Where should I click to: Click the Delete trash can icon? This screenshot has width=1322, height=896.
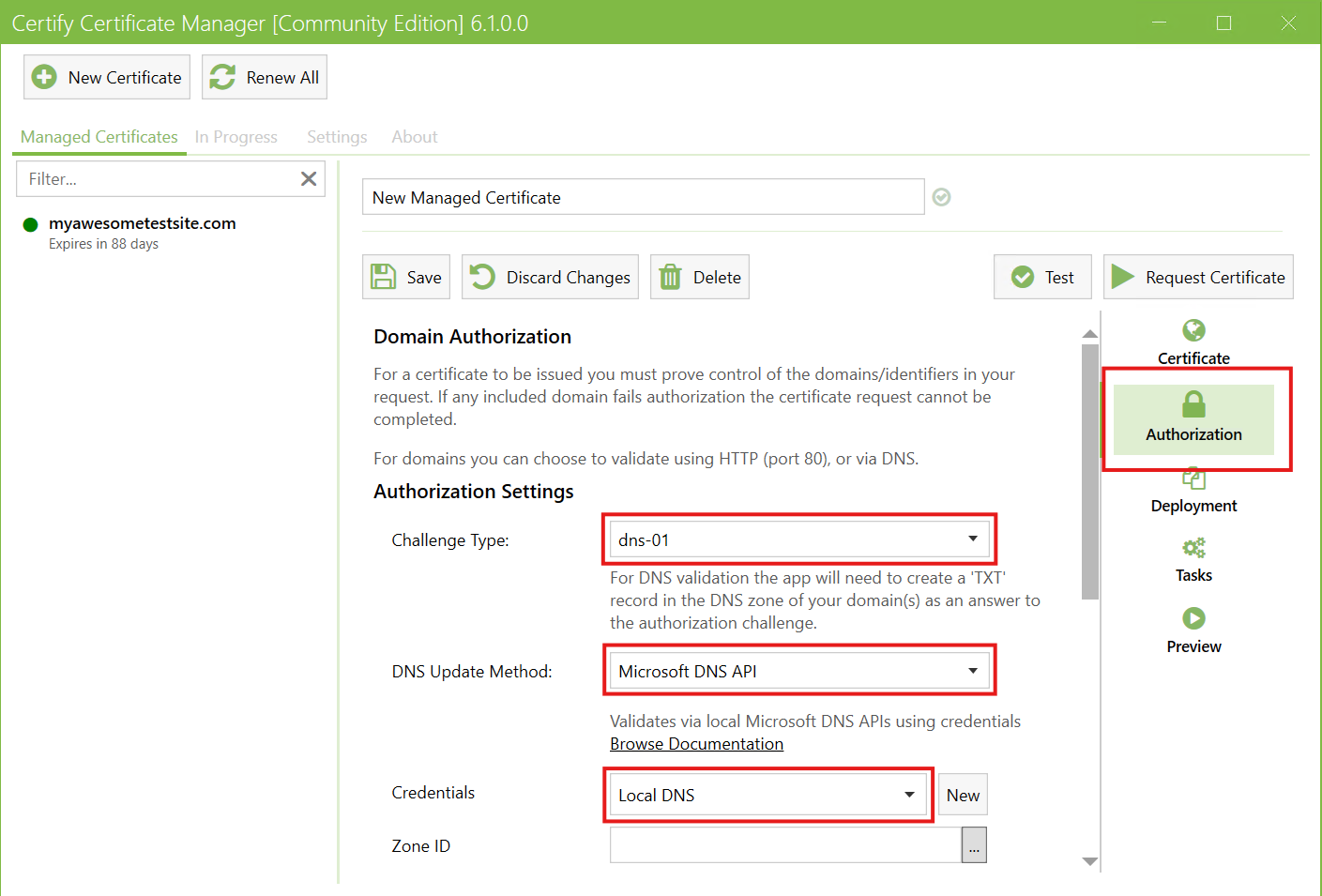(x=670, y=277)
